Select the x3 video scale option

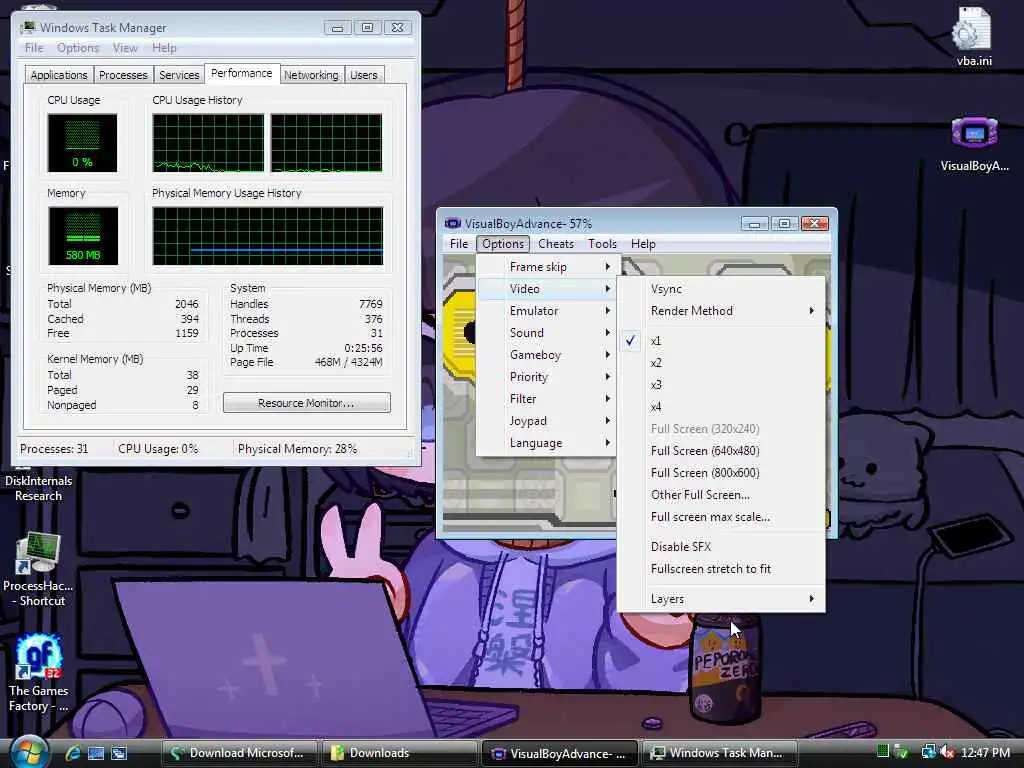tap(722, 385)
